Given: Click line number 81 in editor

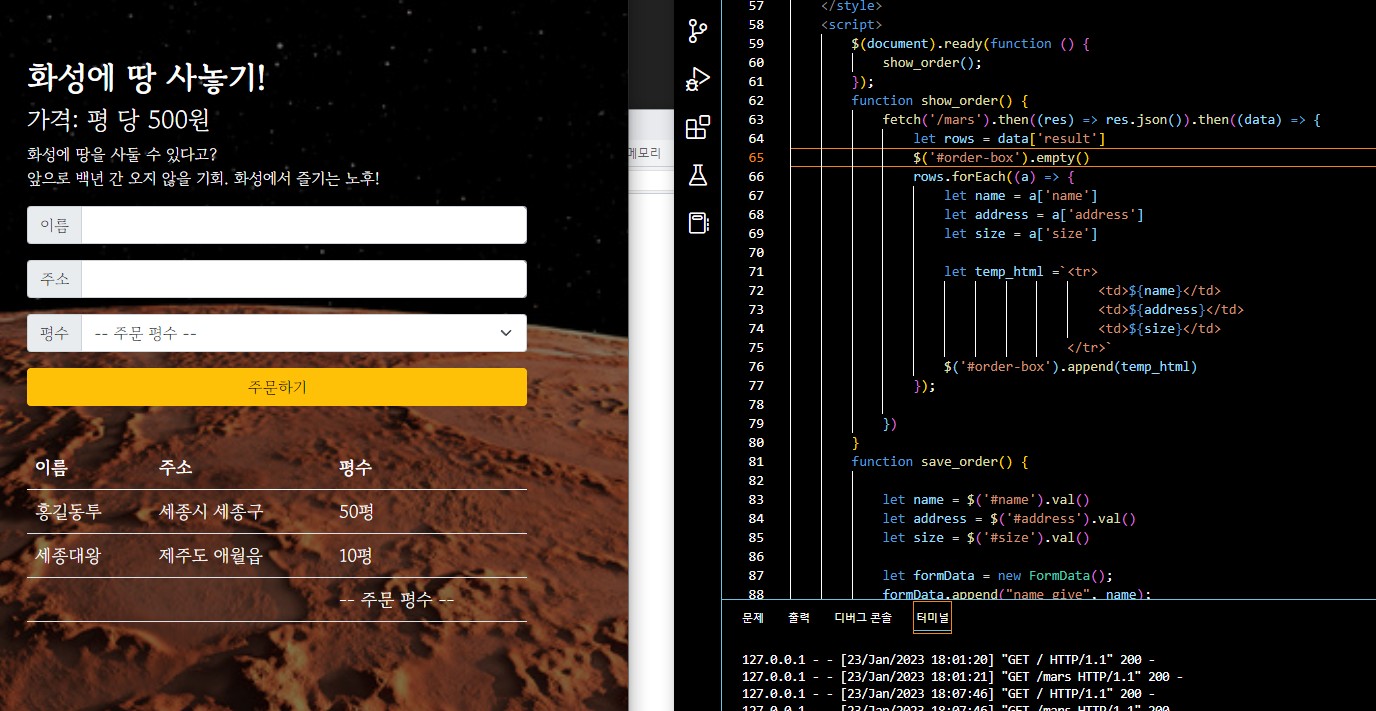Looking at the screenshot, I should pos(755,462).
